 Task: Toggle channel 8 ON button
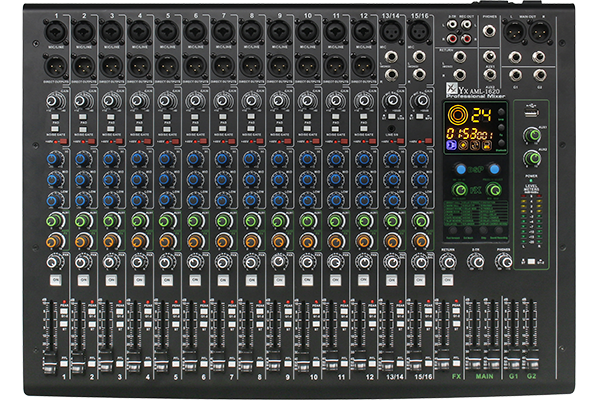point(251,280)
